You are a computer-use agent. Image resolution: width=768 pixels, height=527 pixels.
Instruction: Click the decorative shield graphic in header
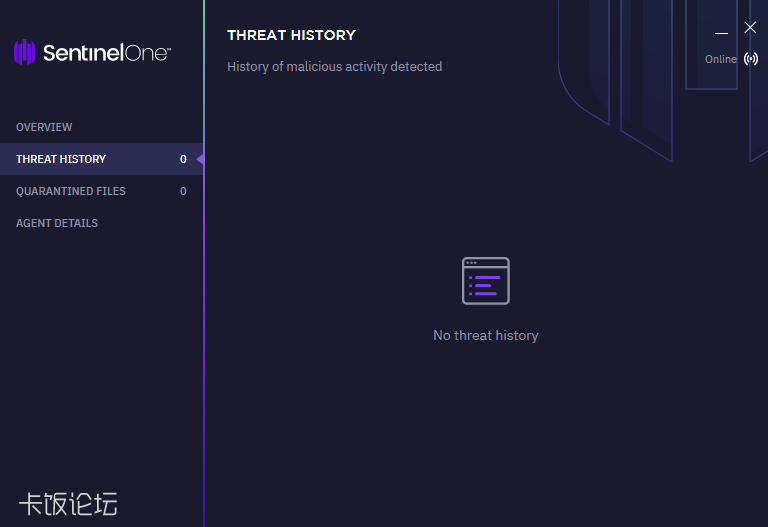[x=645, y=80]
